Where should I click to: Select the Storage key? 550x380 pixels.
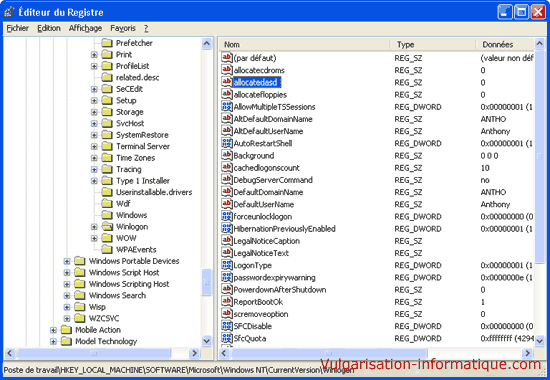(130, 112)
